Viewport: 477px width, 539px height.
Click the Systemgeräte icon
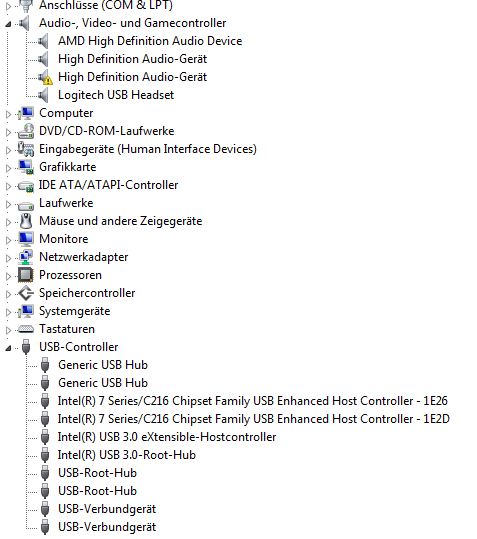coord(26,311)
